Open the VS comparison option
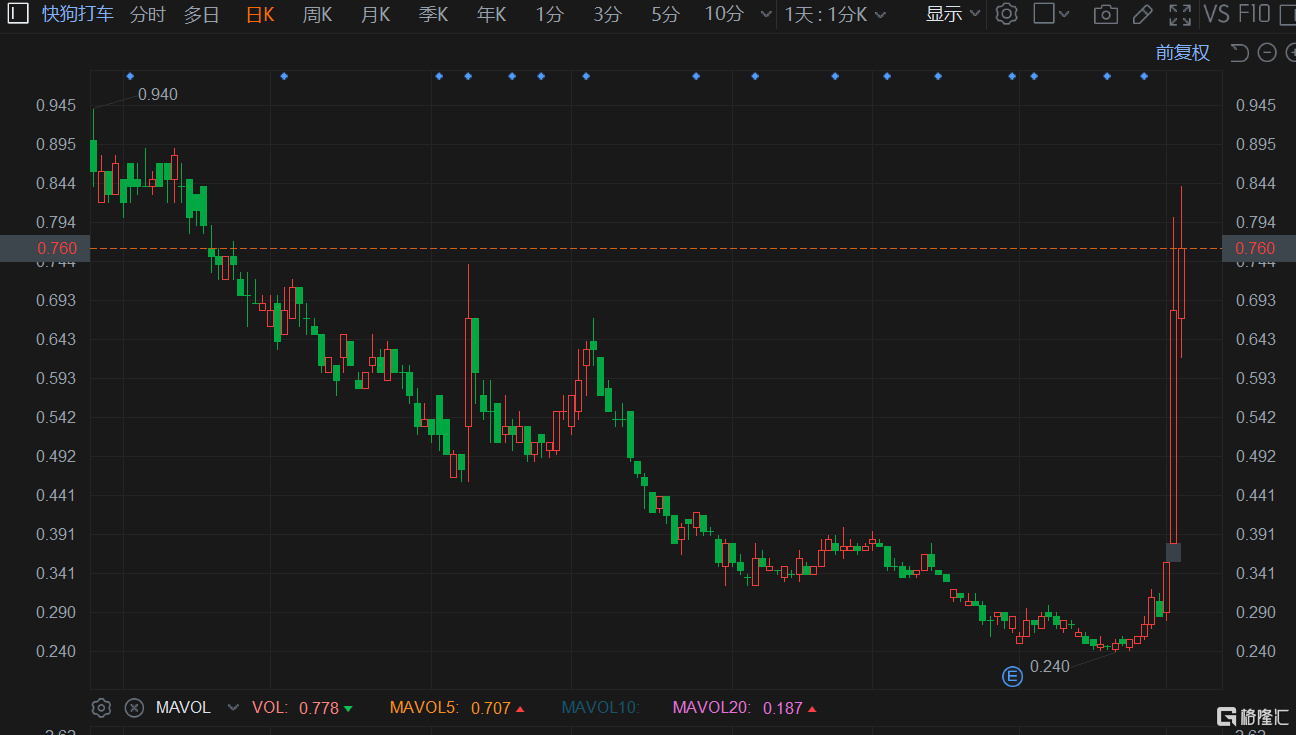 1216,14
